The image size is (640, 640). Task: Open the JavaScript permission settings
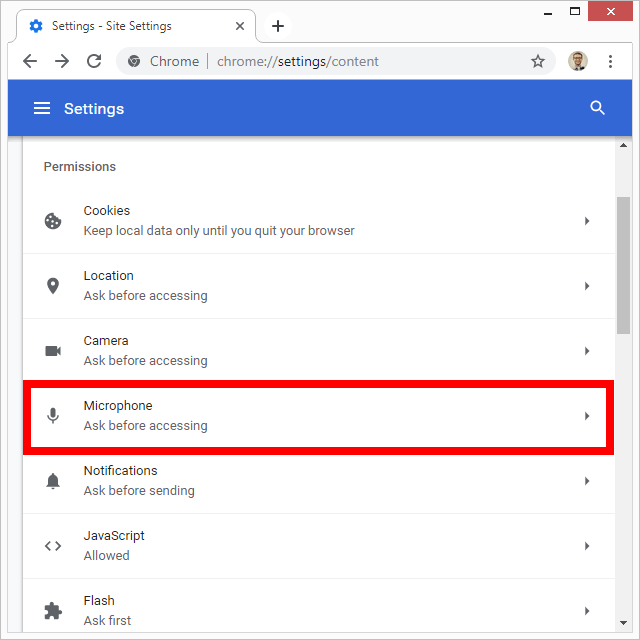pyautogui.click(x=319, y=546)
